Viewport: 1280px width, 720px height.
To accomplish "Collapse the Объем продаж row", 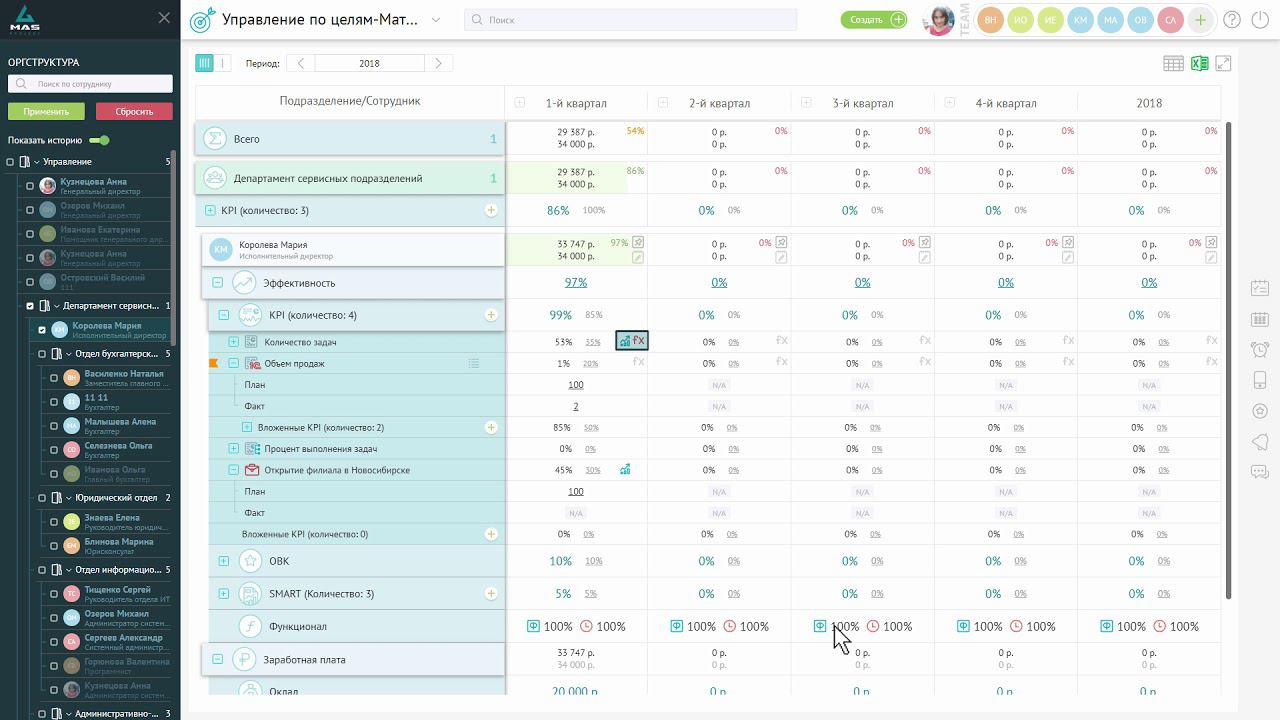I will [x=234, y=363].
